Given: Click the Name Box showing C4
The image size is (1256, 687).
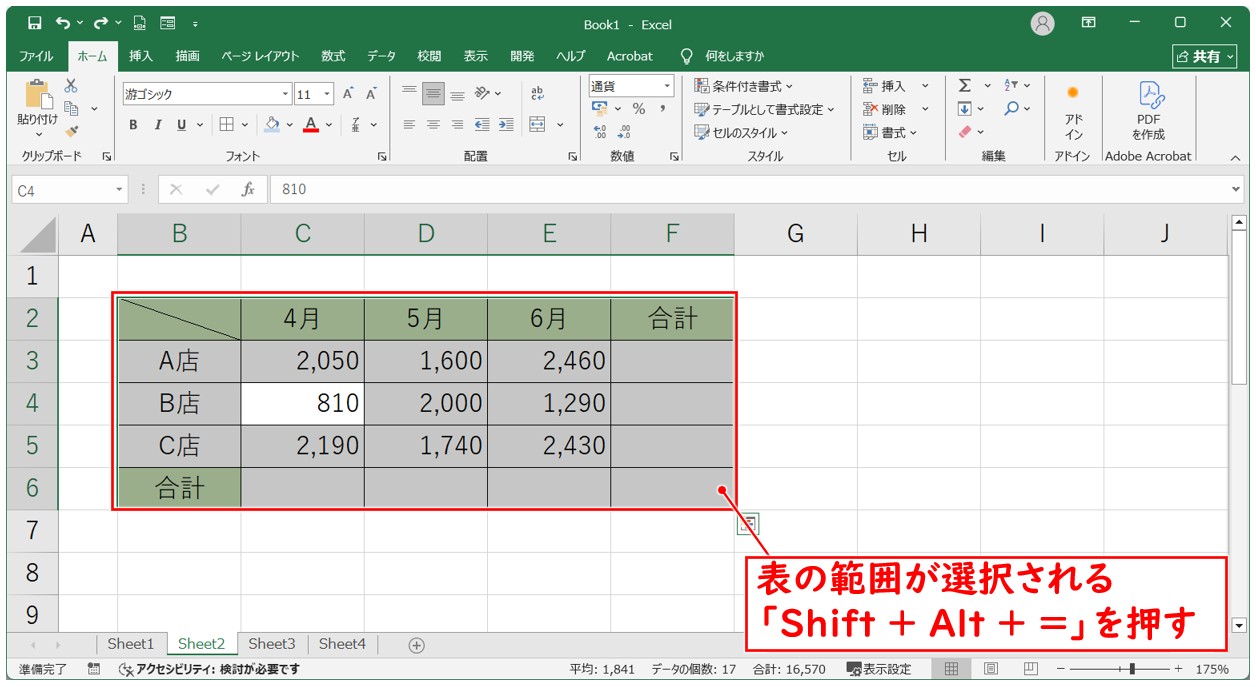Looking at the screenshot, I should [62, 189].
